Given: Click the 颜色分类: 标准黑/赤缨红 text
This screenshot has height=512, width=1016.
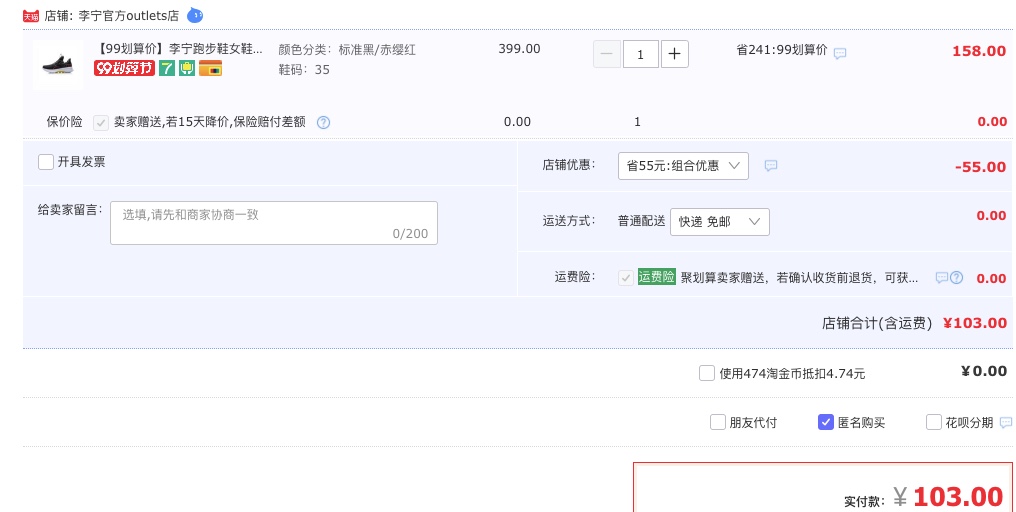Looking at the screenshot, I should click(347, 49).
